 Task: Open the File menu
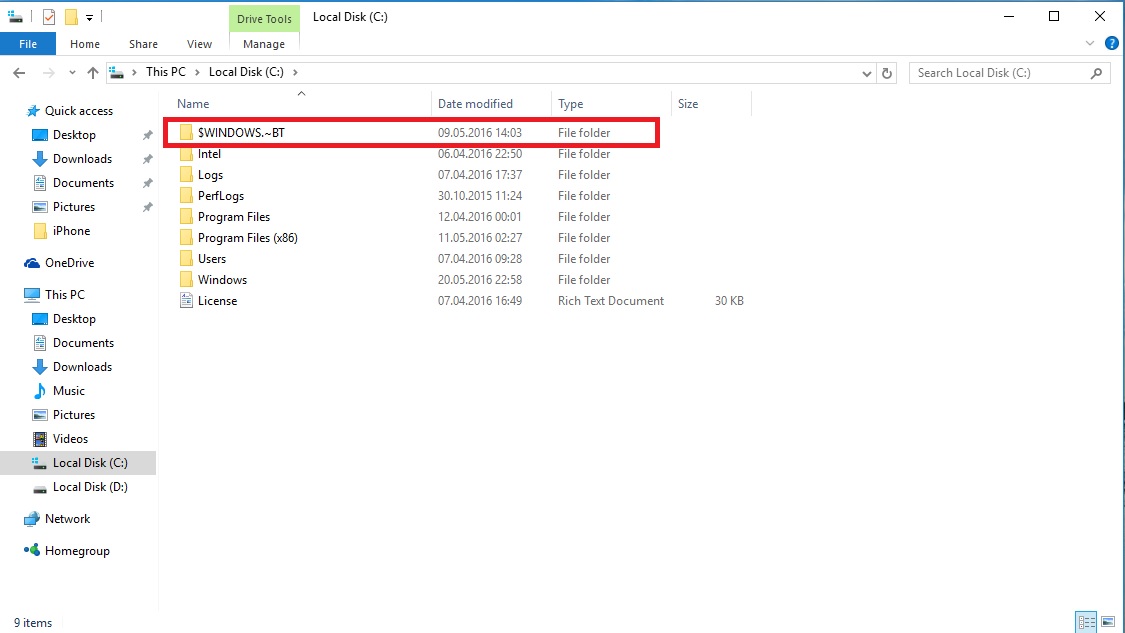click(x=28, y=44)
